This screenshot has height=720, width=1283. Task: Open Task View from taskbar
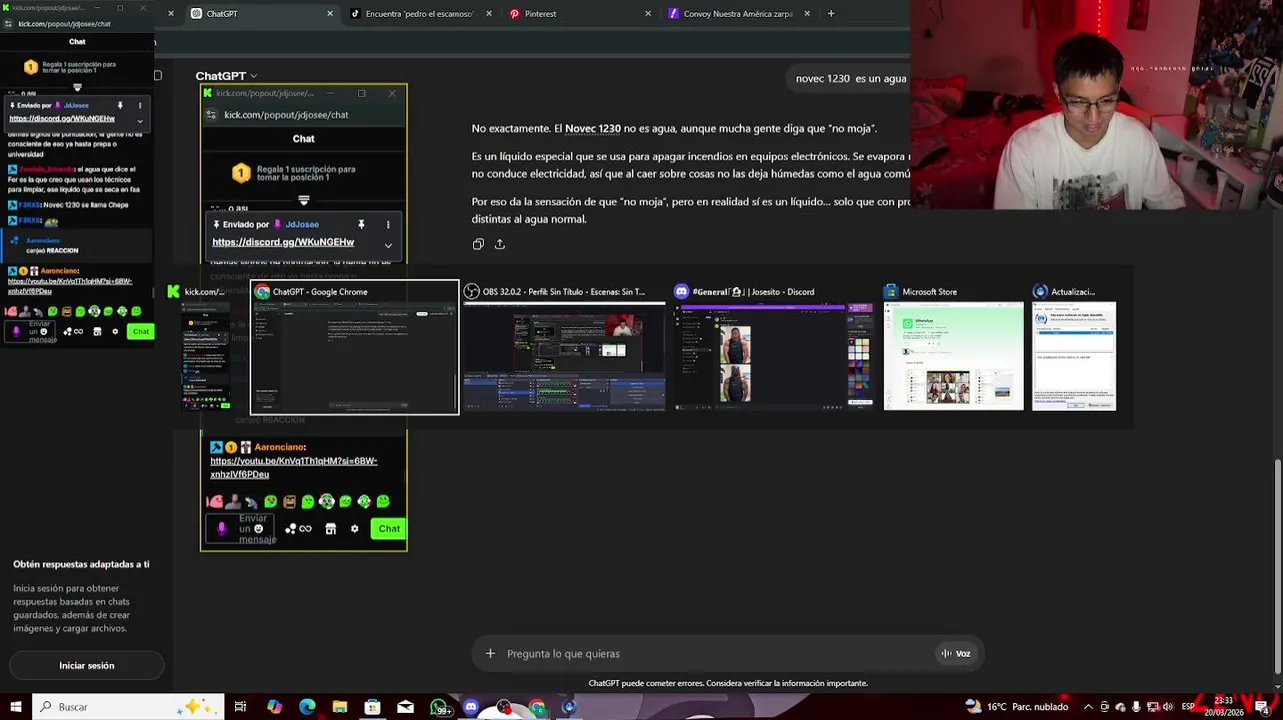pyautogui.click(x=240, y=707)
